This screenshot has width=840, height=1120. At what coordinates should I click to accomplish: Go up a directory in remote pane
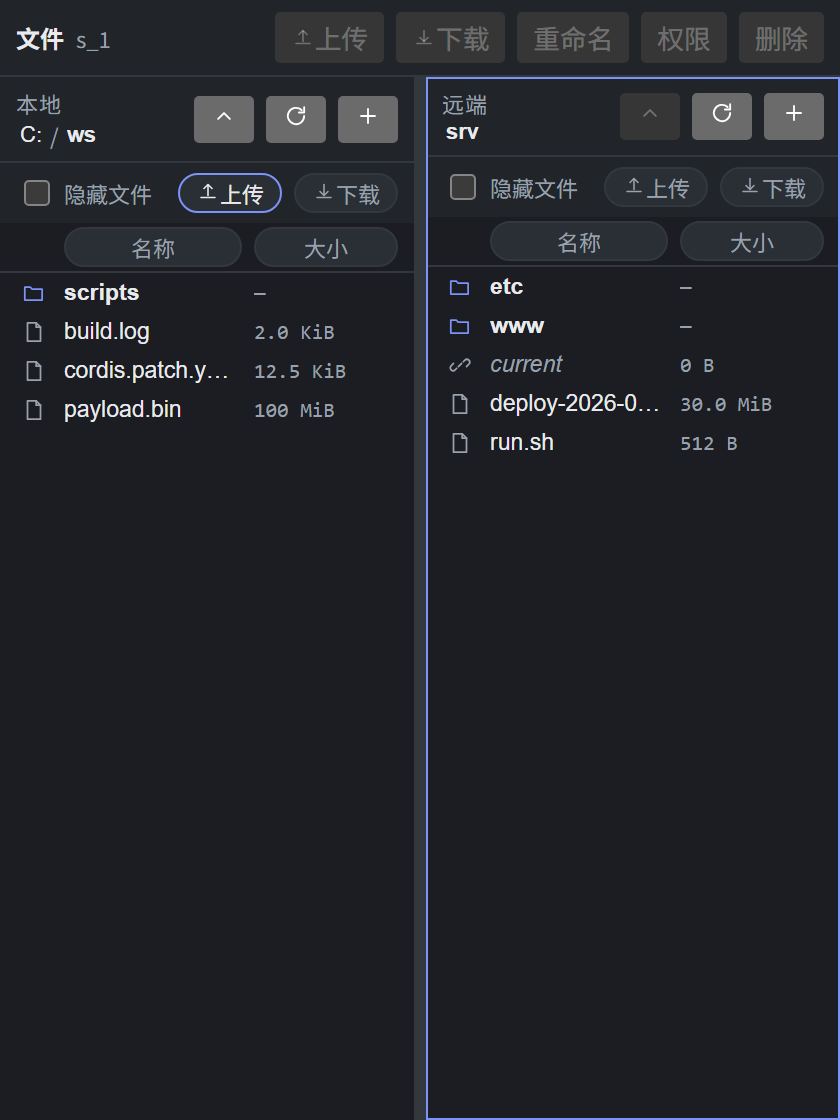tap(650, 116)
